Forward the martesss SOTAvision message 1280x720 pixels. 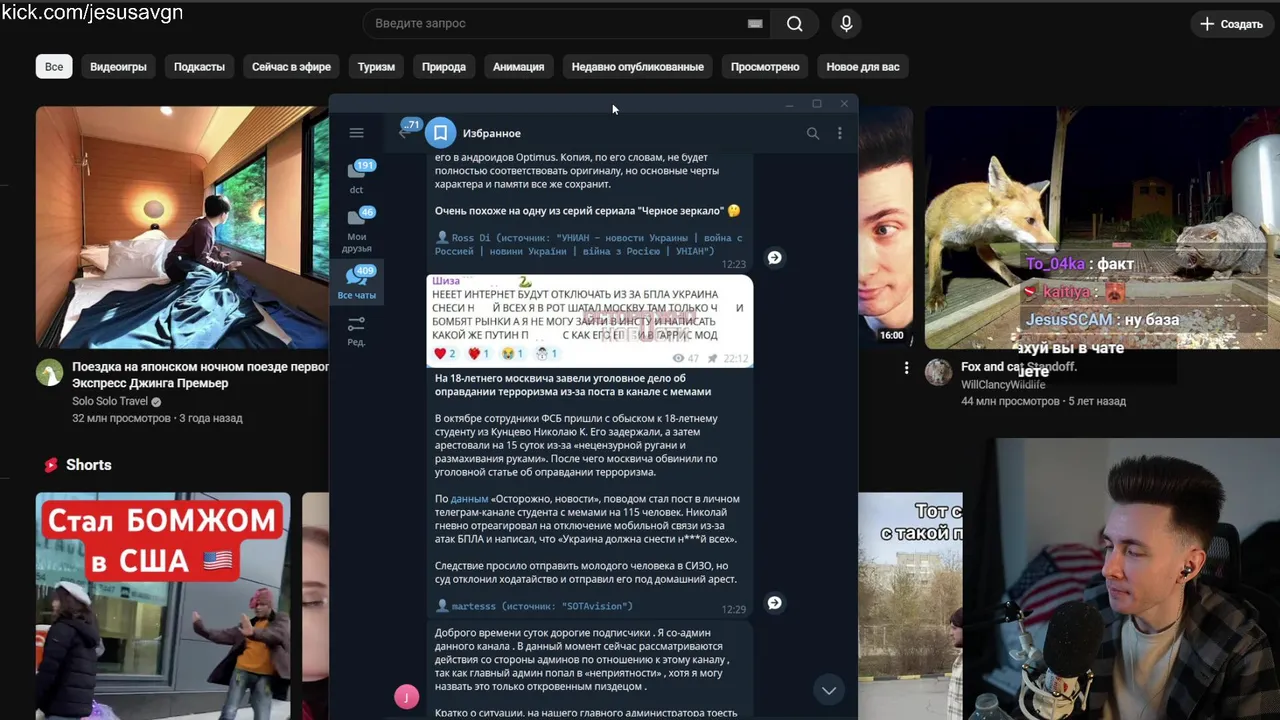774,603
